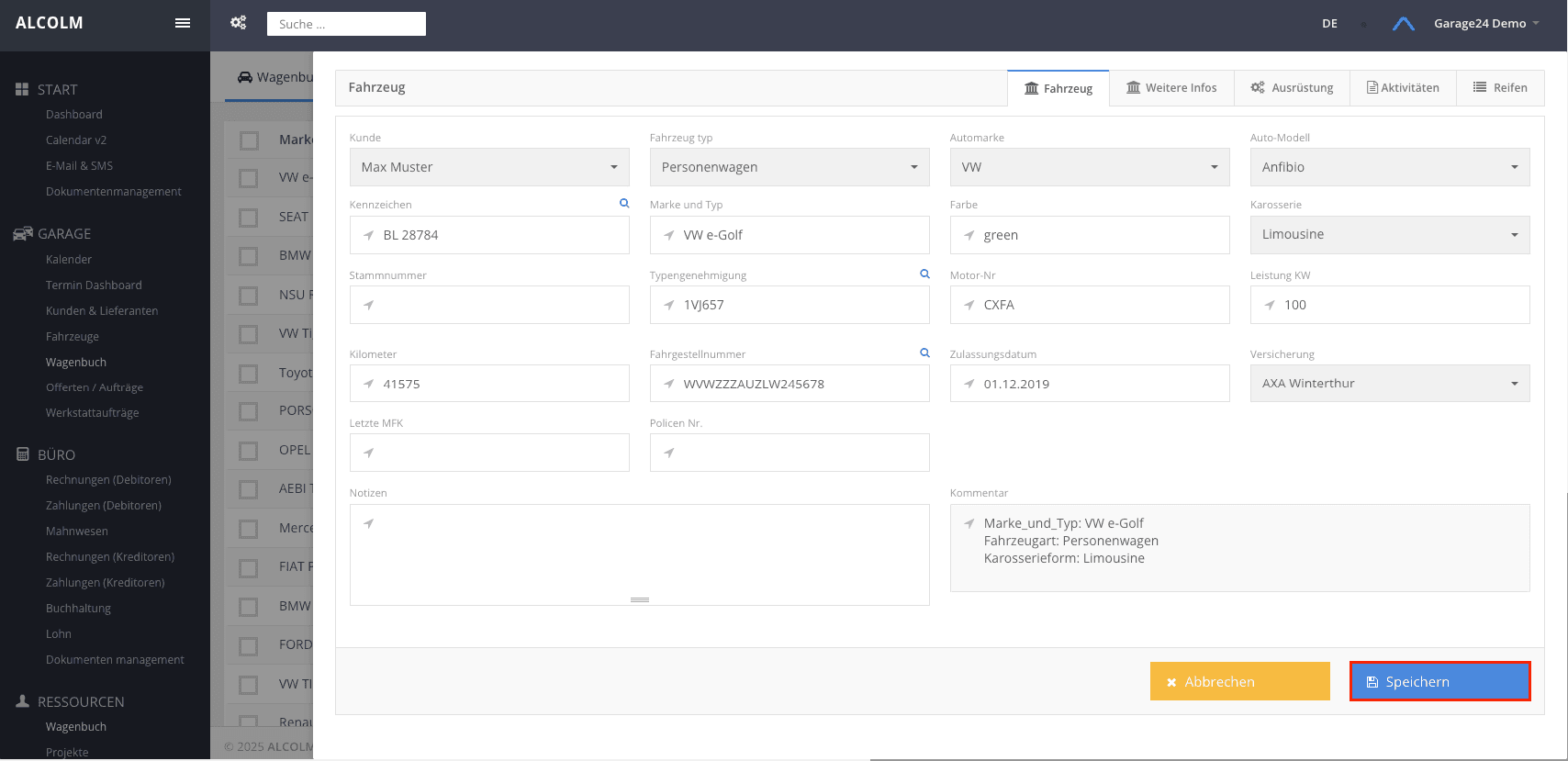
Task: Click into the Kilometer input field
Action: pos(489,384)
